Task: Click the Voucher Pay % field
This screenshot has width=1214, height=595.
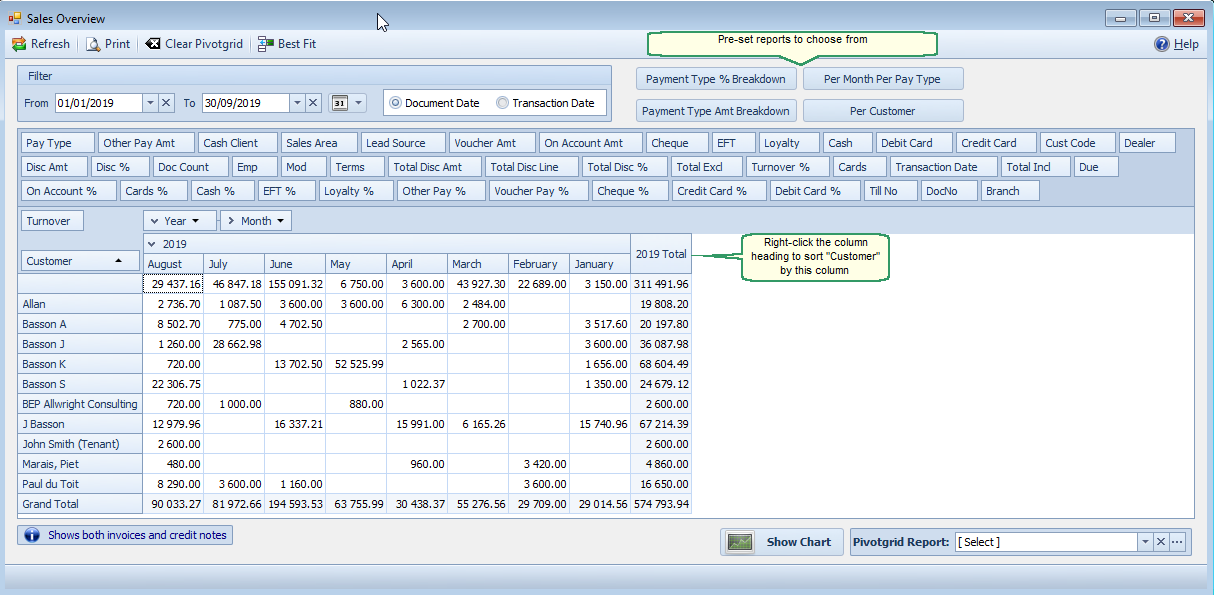Action: (538, 191)
